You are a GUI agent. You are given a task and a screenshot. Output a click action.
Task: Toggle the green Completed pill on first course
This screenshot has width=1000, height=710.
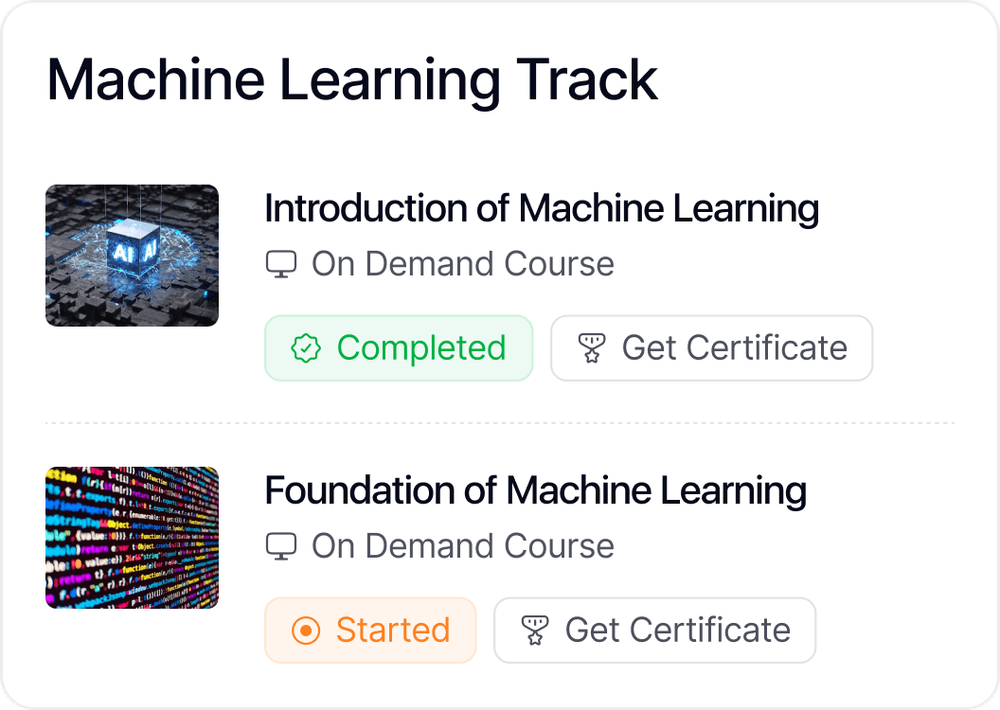[398, 348]
